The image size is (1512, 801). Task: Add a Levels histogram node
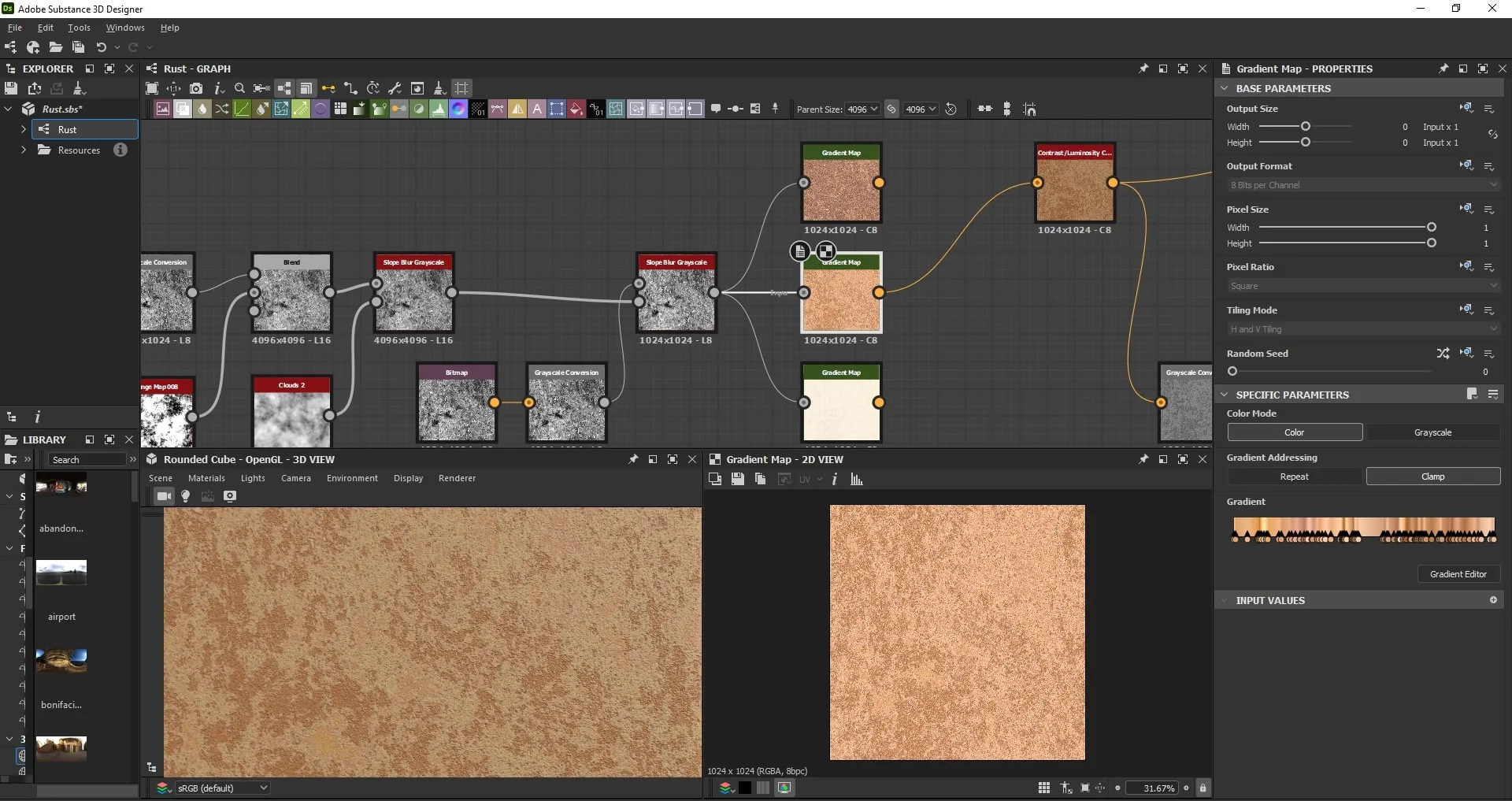click(x=439, y=109)
